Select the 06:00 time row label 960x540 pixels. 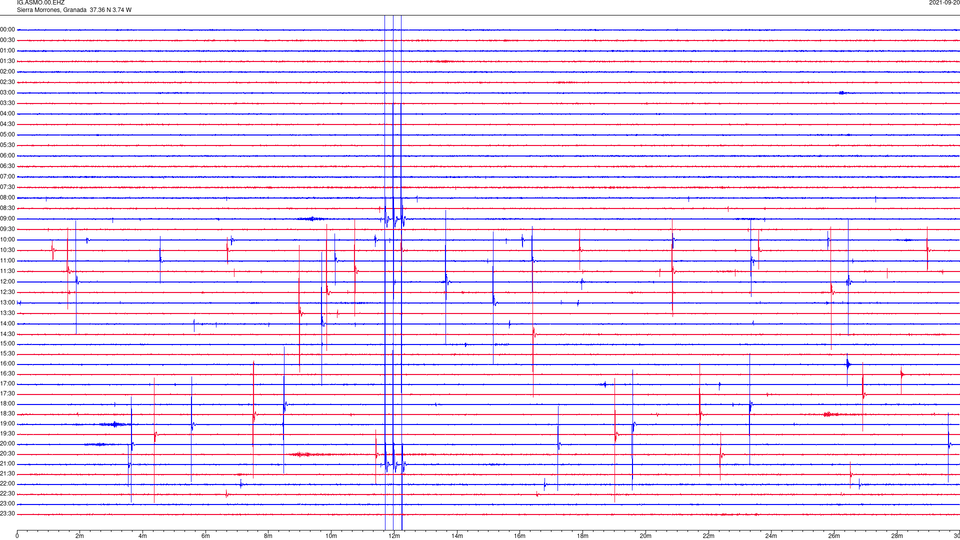pyautogui.click(x=7, y=156)
